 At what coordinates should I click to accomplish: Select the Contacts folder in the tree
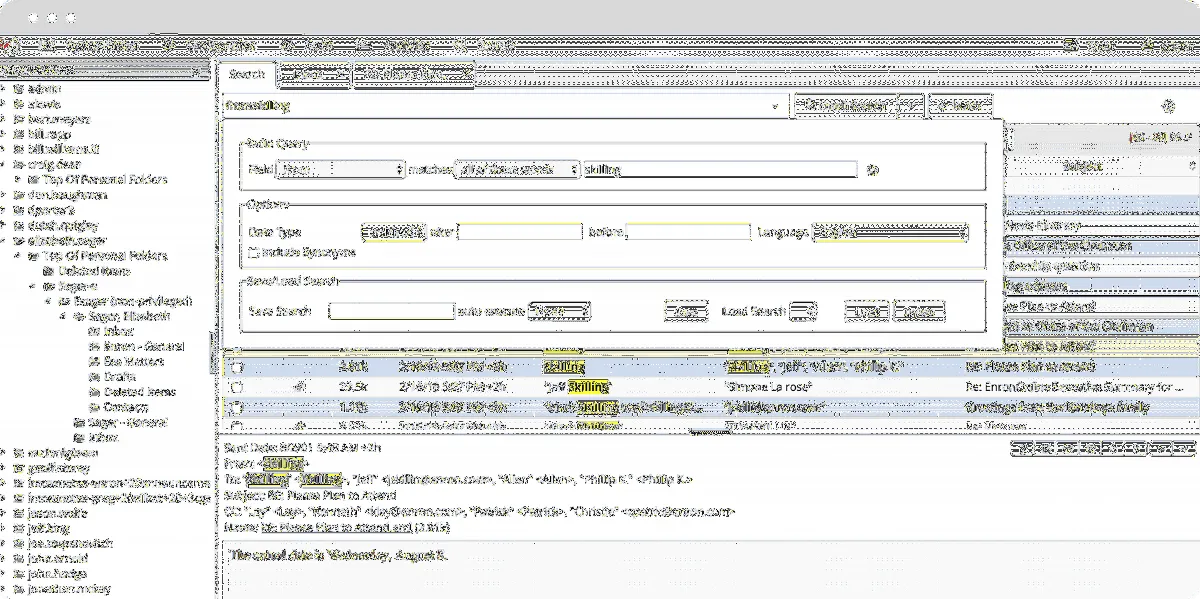[x=128, y=407]
